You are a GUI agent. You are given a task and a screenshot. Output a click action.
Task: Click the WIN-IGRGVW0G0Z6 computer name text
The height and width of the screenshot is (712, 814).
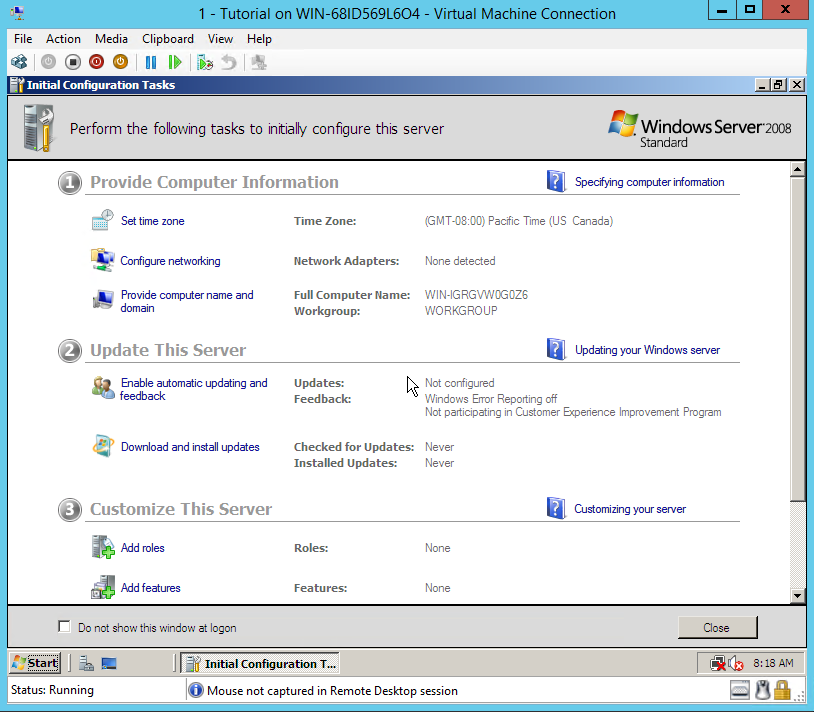(476, 295)
